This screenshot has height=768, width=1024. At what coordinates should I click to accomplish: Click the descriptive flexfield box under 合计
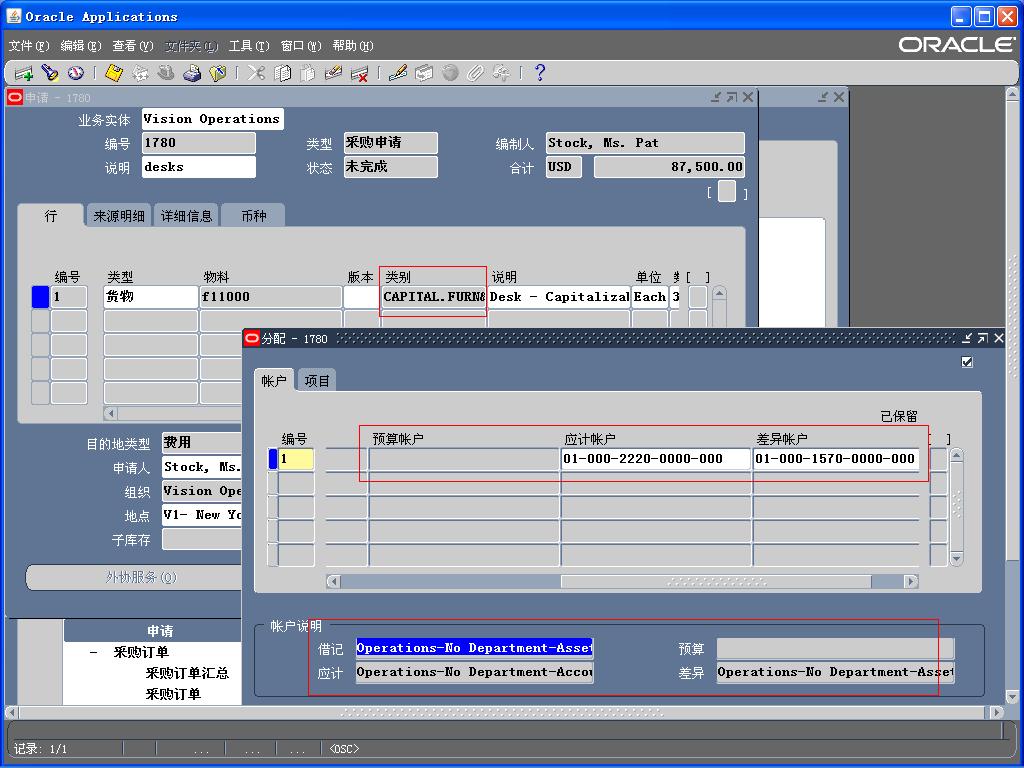[727, 192]
